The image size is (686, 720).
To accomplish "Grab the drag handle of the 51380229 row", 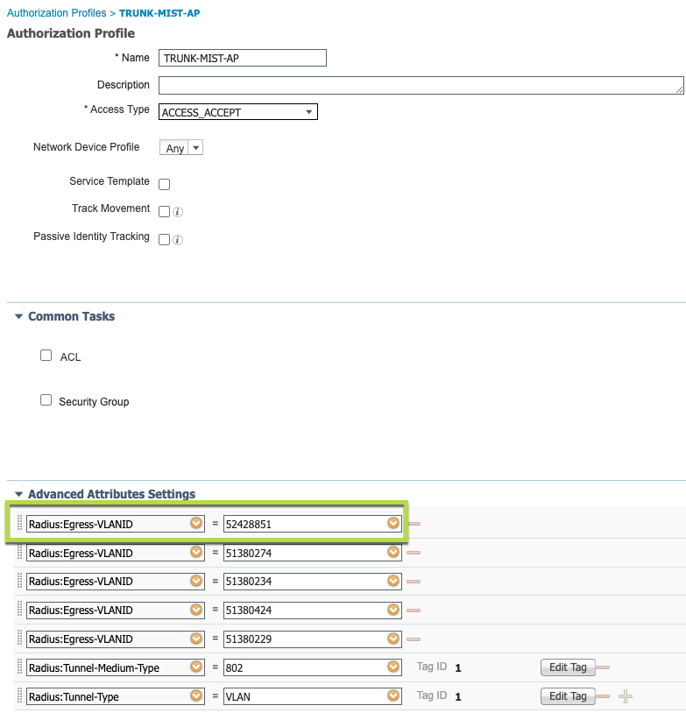I will click(20, 638).
